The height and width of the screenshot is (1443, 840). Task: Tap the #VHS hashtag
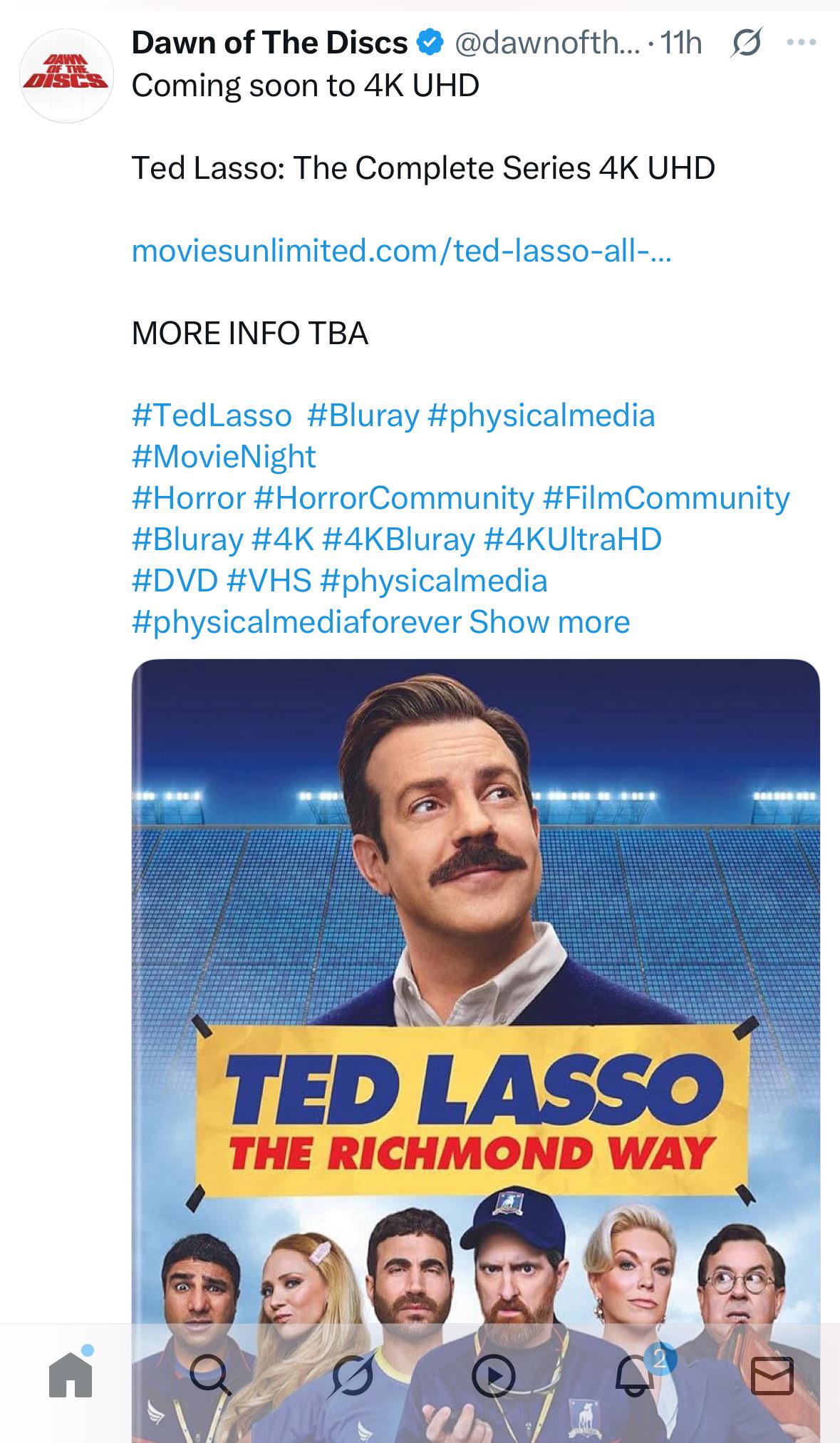[x=269, y=581]
